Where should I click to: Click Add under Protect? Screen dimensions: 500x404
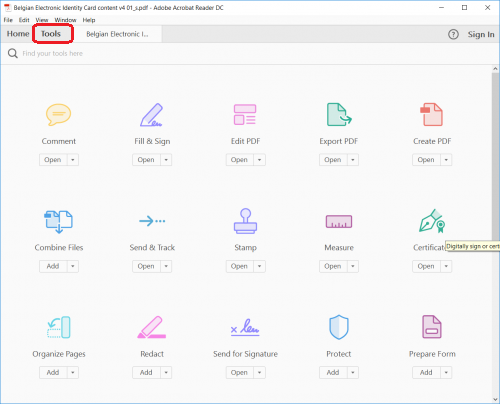(333, 372)
